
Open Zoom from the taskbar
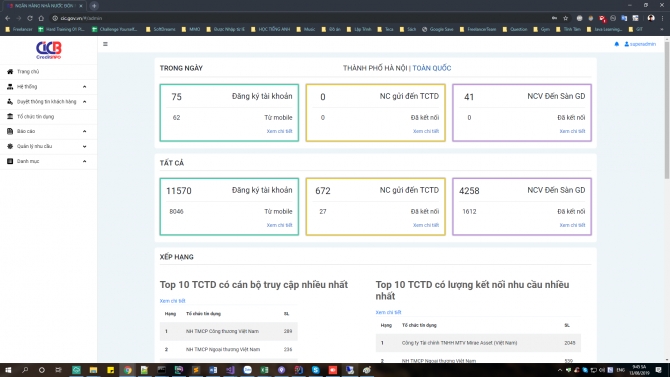pyautogui.click(x=247, y=370)
